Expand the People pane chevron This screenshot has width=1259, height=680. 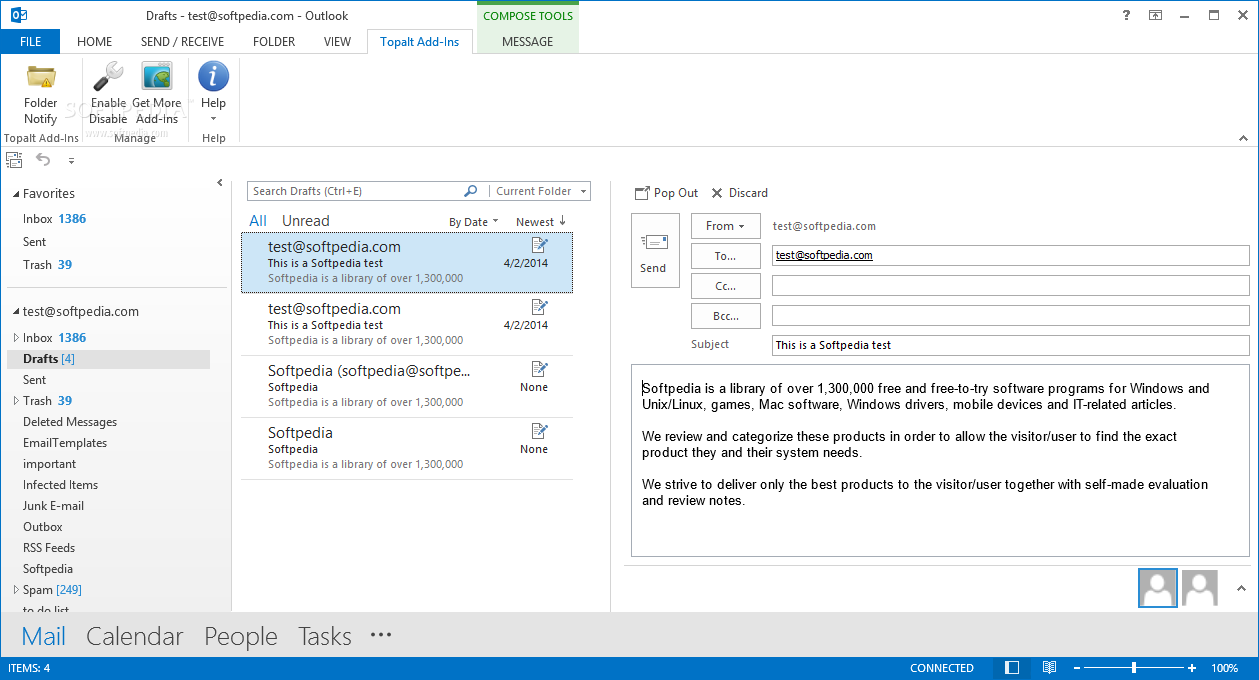point(1242,588)
